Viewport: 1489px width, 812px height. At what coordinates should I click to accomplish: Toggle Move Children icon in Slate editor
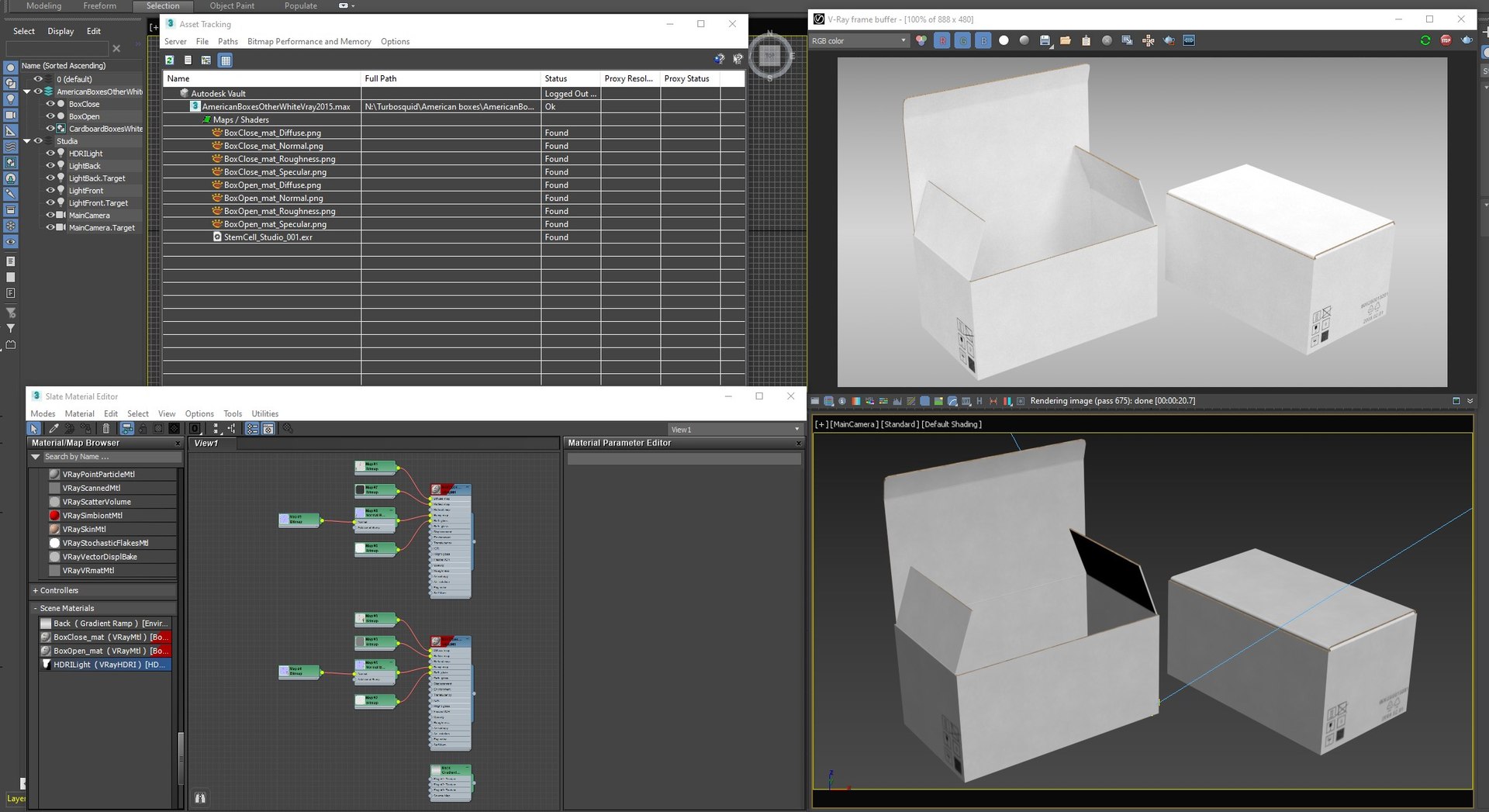coord(127,429)
